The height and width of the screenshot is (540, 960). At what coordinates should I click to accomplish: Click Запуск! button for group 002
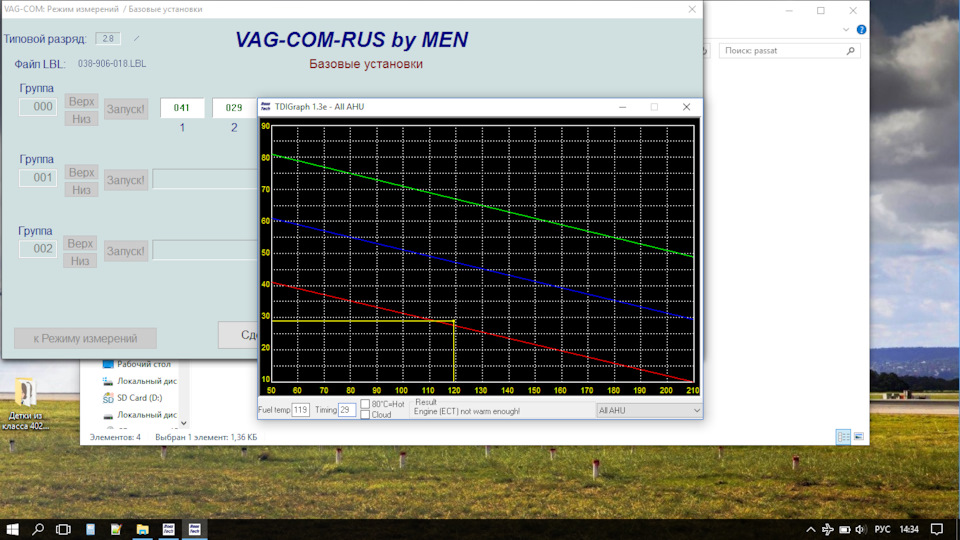click(x=126, y=251)
